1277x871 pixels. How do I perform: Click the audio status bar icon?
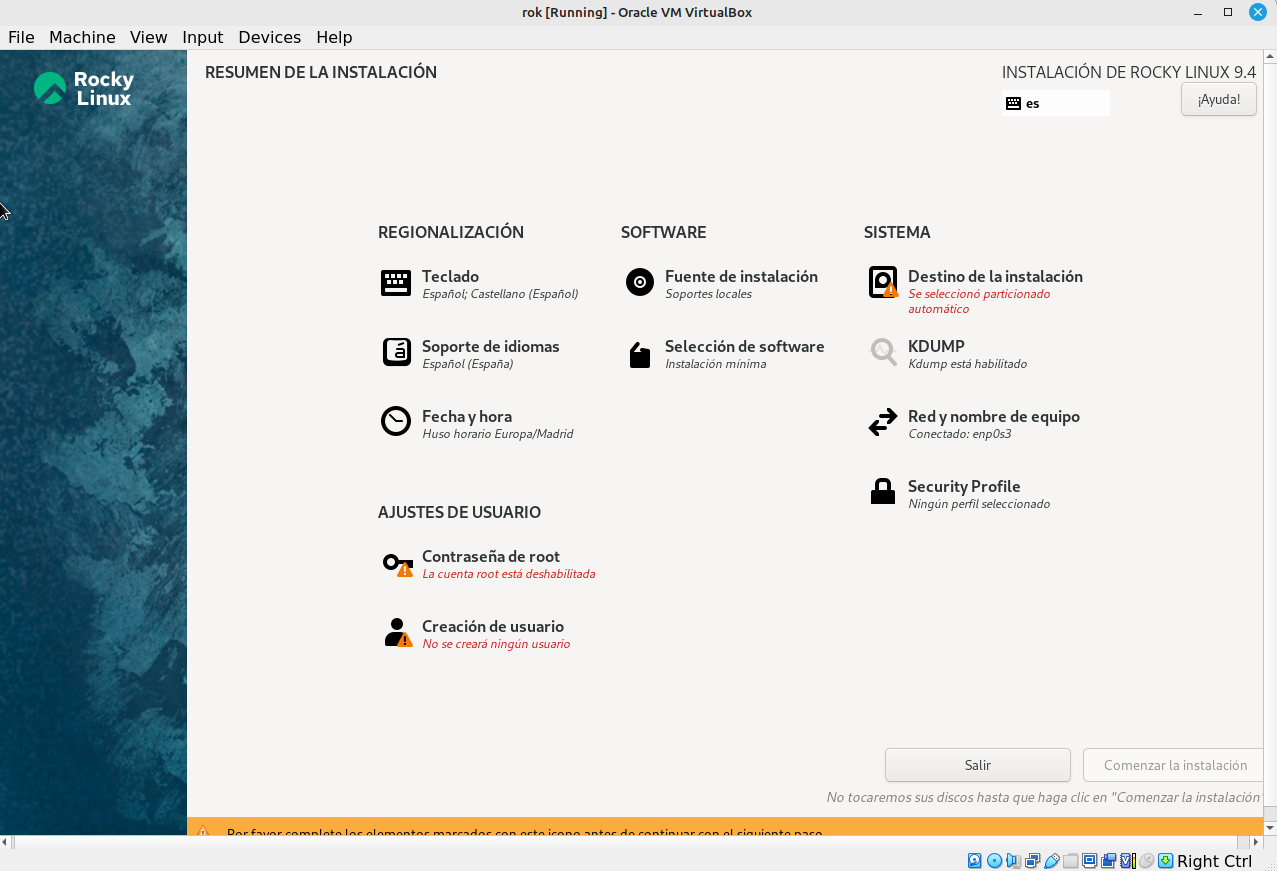[x=1013, y=861]
